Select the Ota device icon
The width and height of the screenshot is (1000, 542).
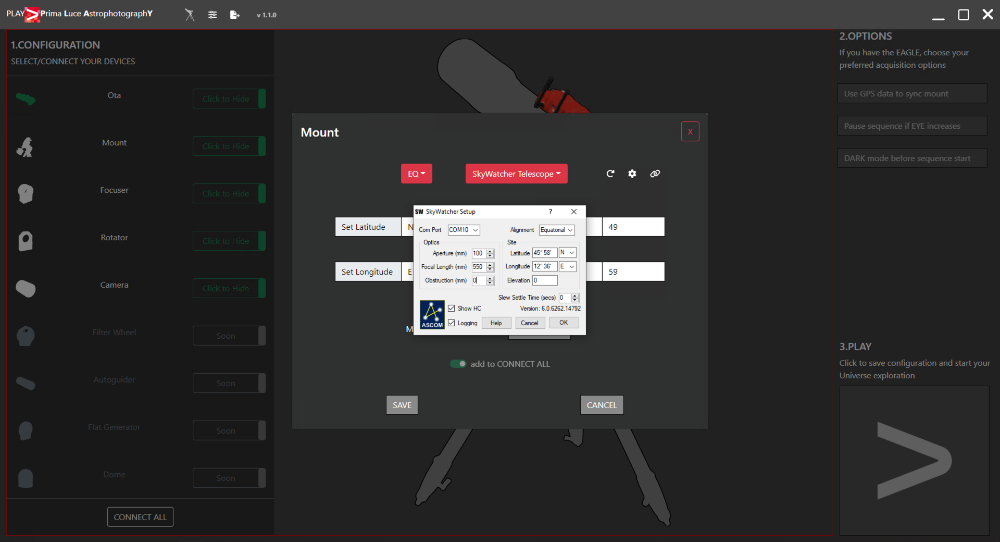(x=26, y=99)
